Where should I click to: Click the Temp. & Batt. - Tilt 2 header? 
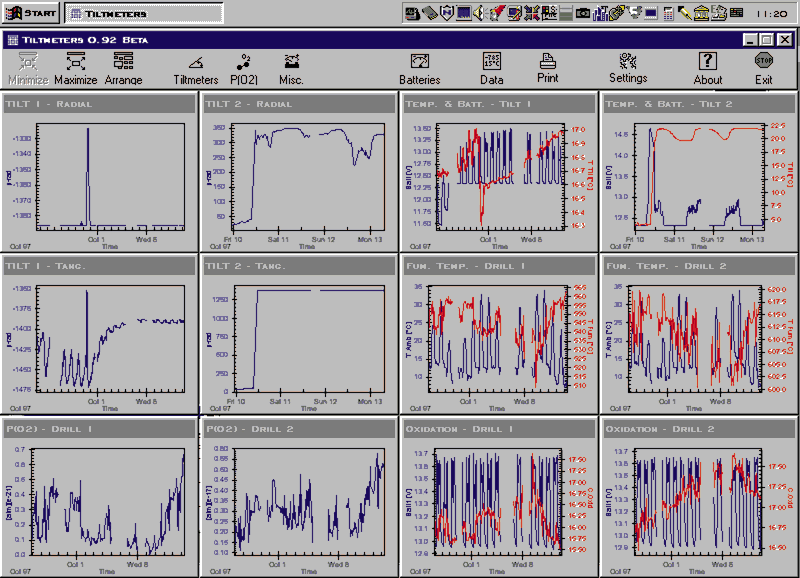[698, 103]
